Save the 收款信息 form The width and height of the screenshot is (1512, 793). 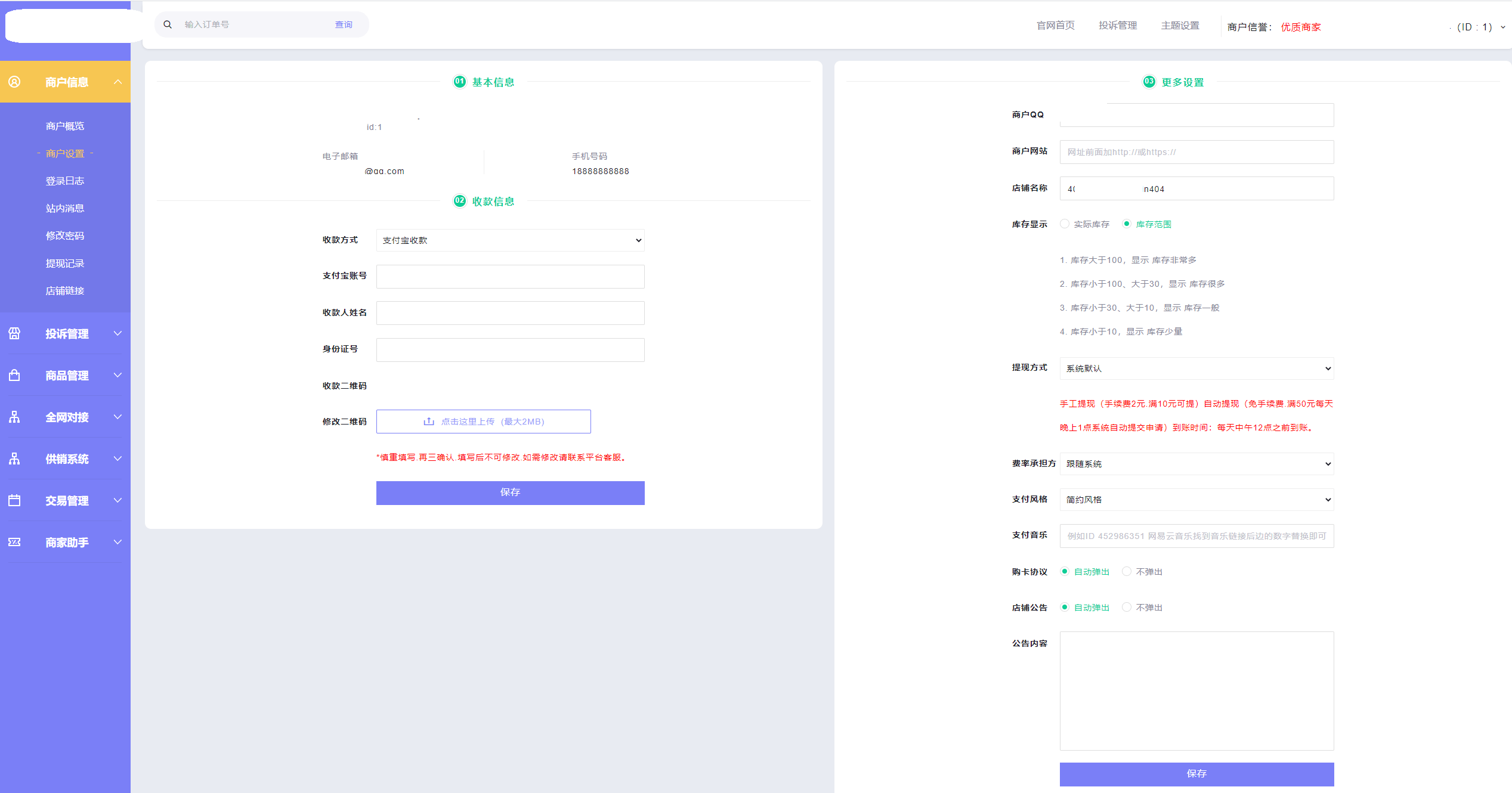pyautogui.click(x=510, y=492)
